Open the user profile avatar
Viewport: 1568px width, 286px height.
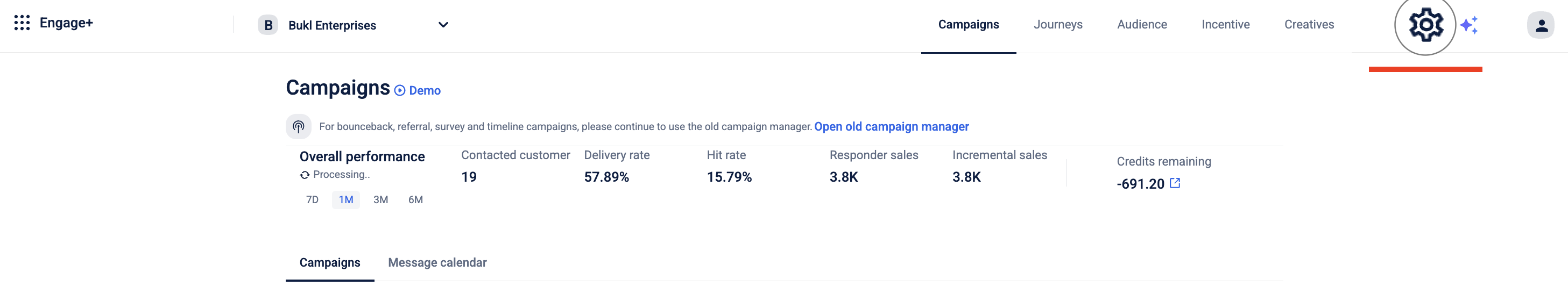(x=1541, y=25)
